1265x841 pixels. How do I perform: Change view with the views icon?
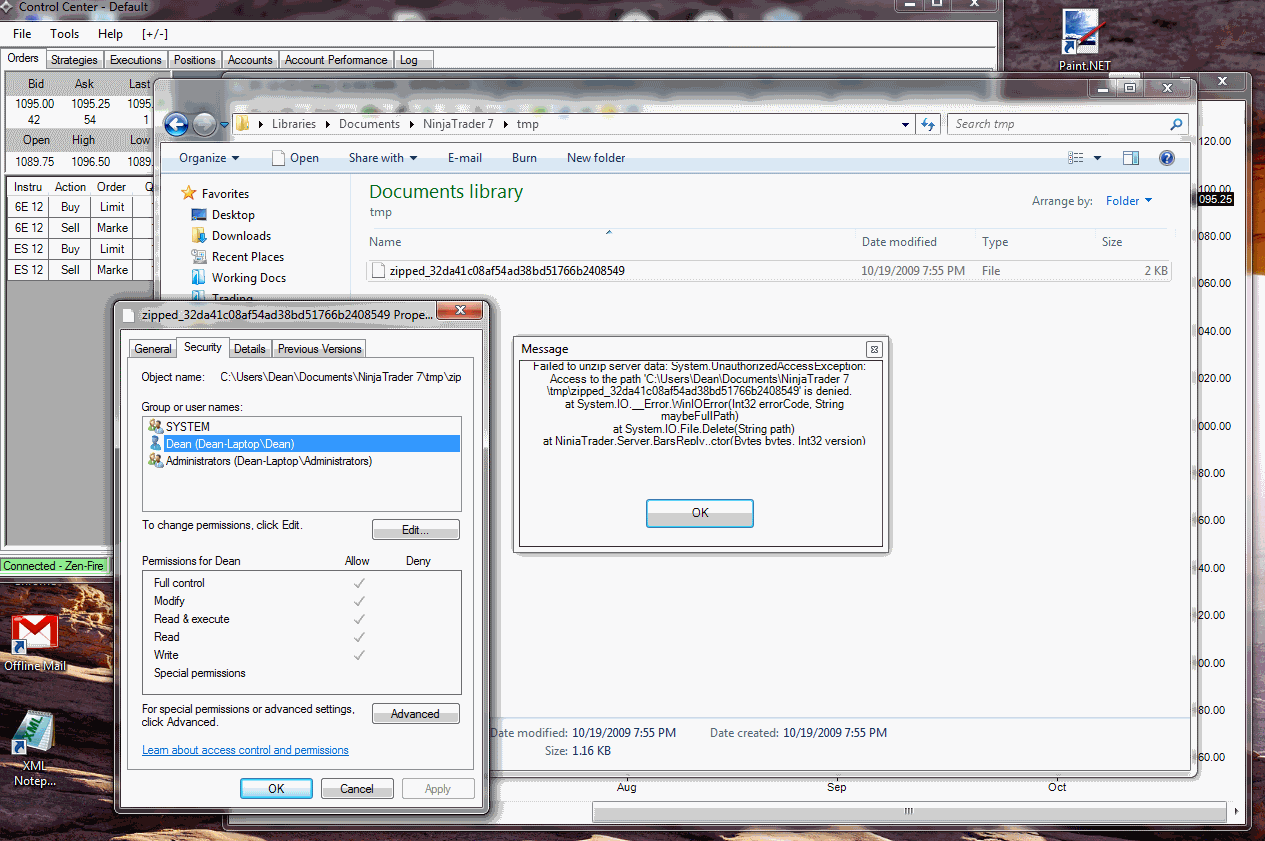pyautogui.click(x=1076, y=158)
